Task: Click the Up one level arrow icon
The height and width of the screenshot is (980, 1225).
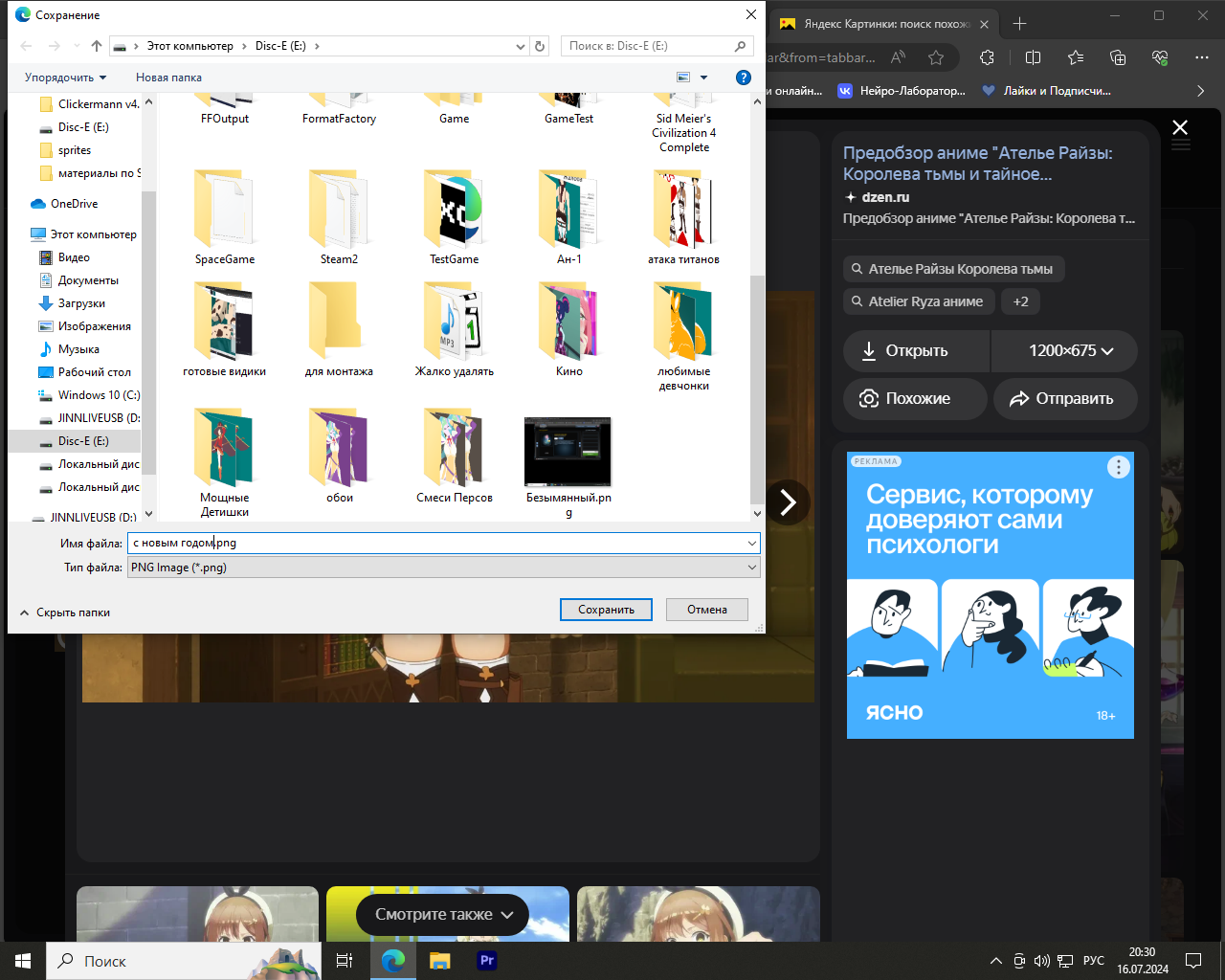Action: 97,46
